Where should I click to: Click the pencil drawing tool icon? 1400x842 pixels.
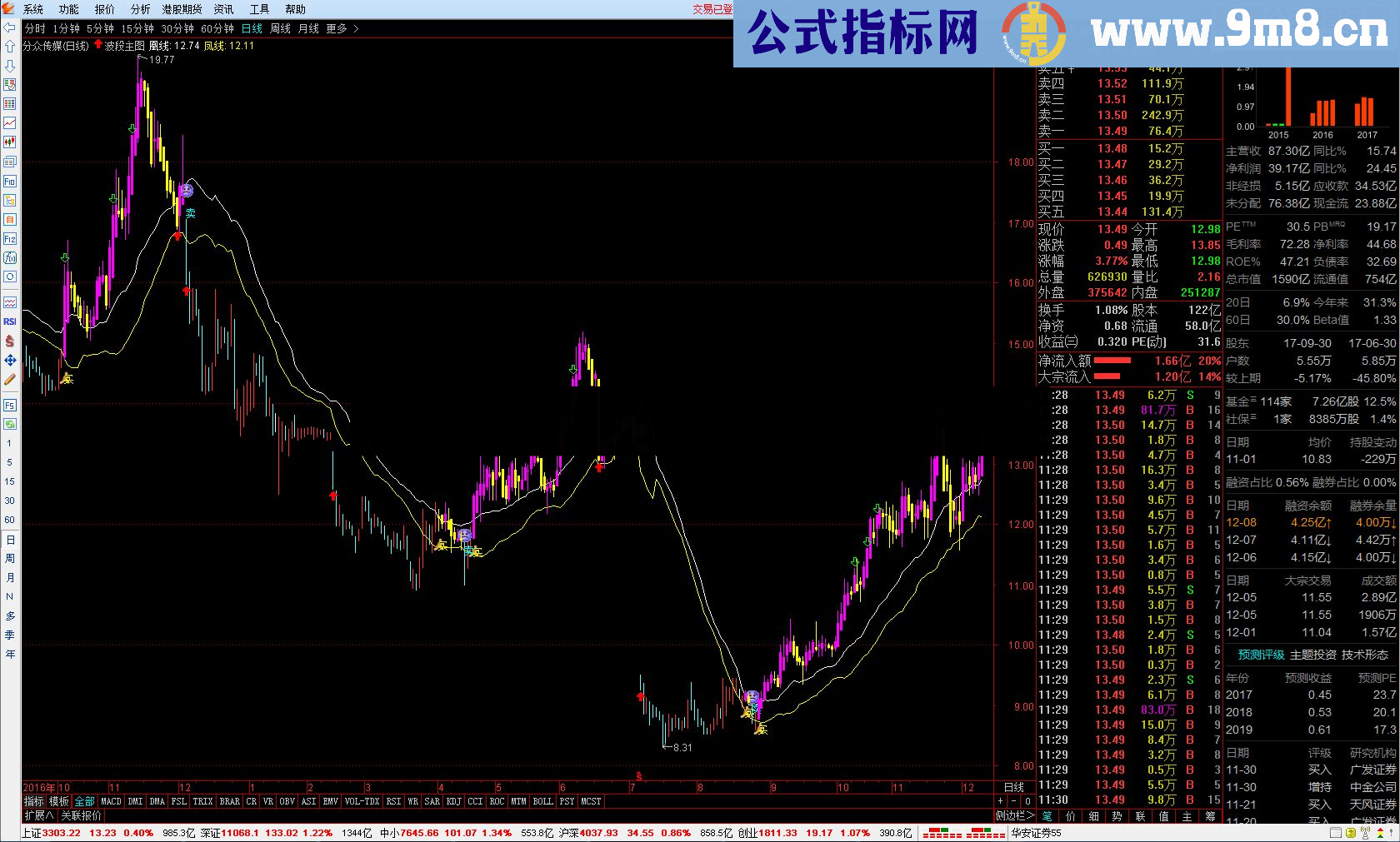coord(9,379)
